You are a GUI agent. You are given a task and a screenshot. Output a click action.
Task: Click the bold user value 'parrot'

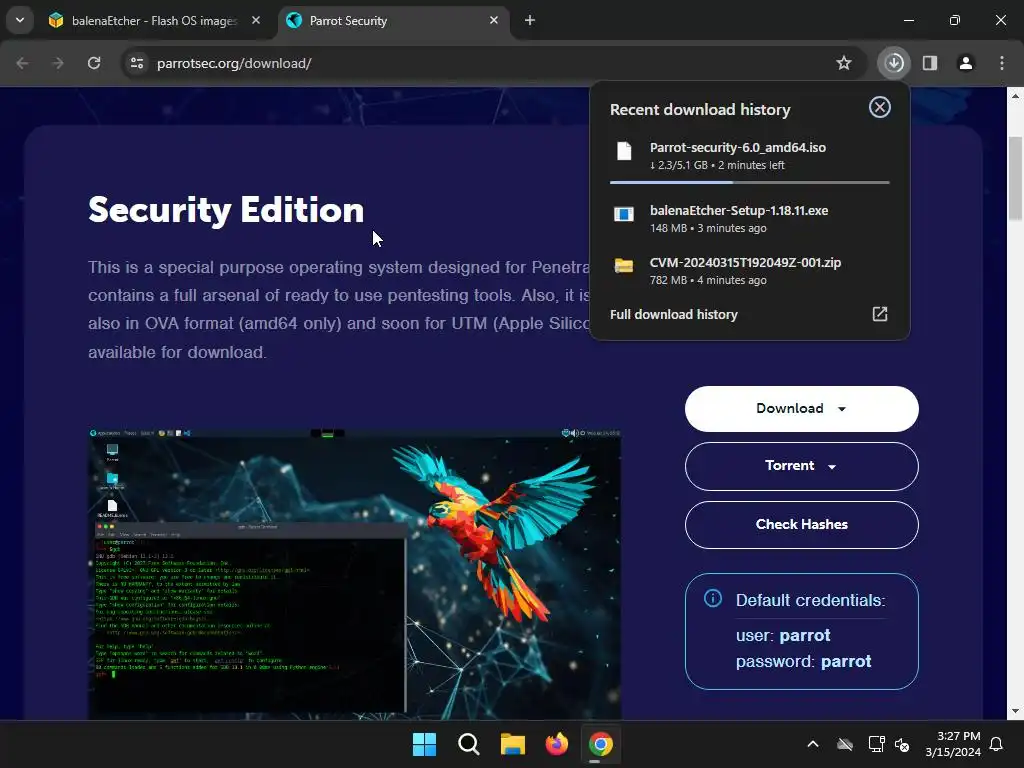[805, 635]
